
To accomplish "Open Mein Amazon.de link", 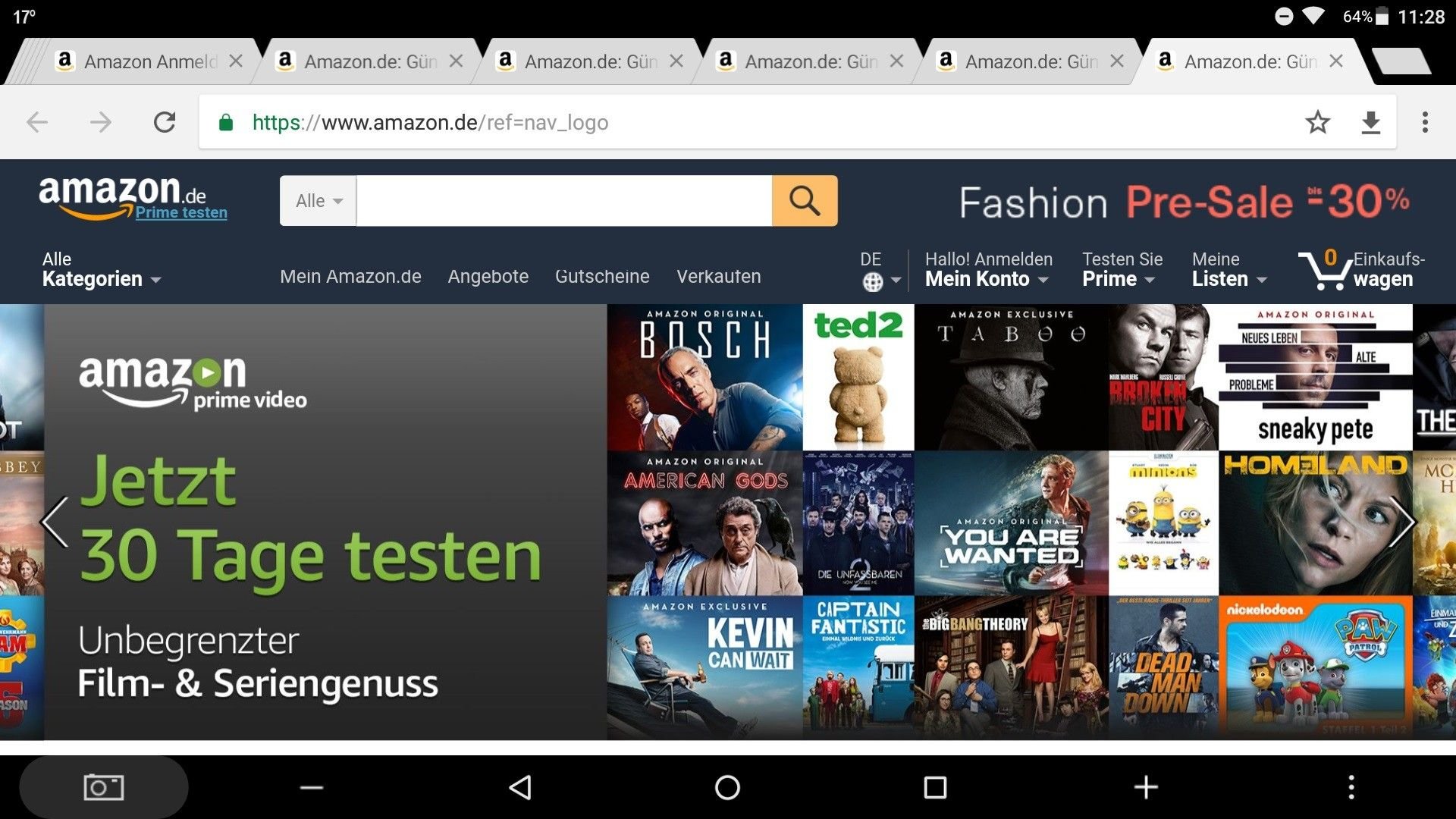I will pyautogui.click(x=350, y=277).
